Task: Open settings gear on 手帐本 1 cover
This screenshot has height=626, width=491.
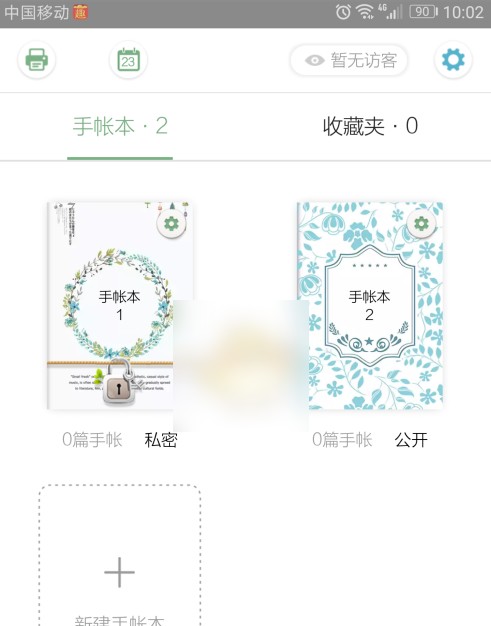Action: [172, 224]
